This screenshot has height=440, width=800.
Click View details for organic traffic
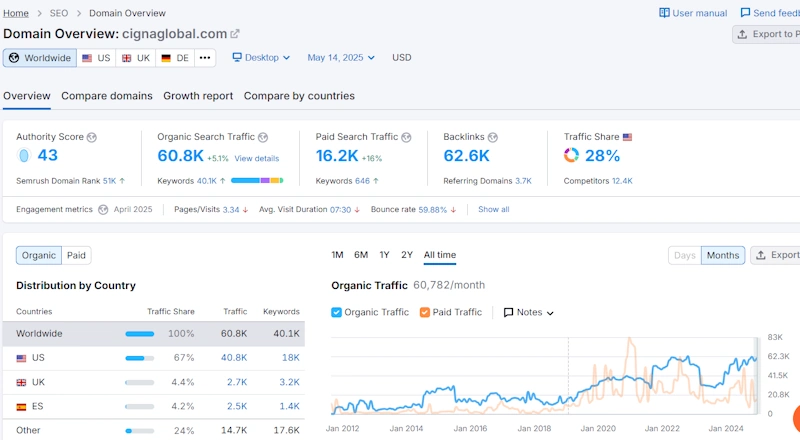257,159
